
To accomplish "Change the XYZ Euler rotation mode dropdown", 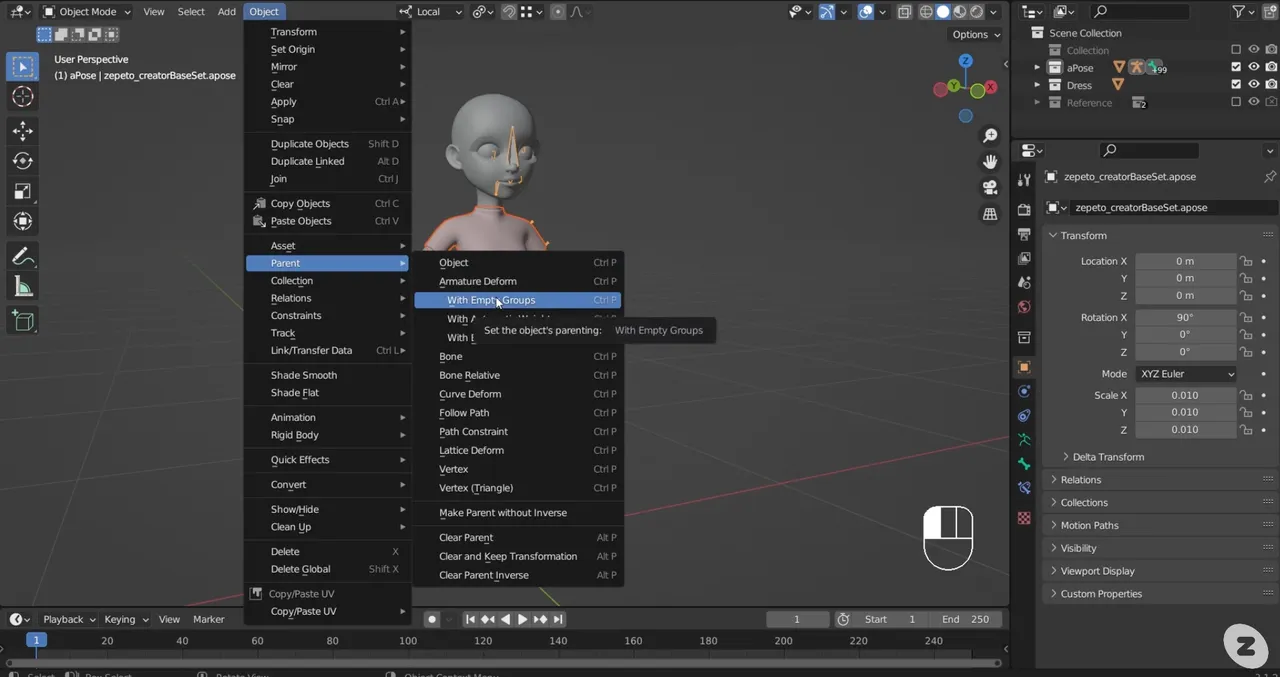I will coord(1186,373).
